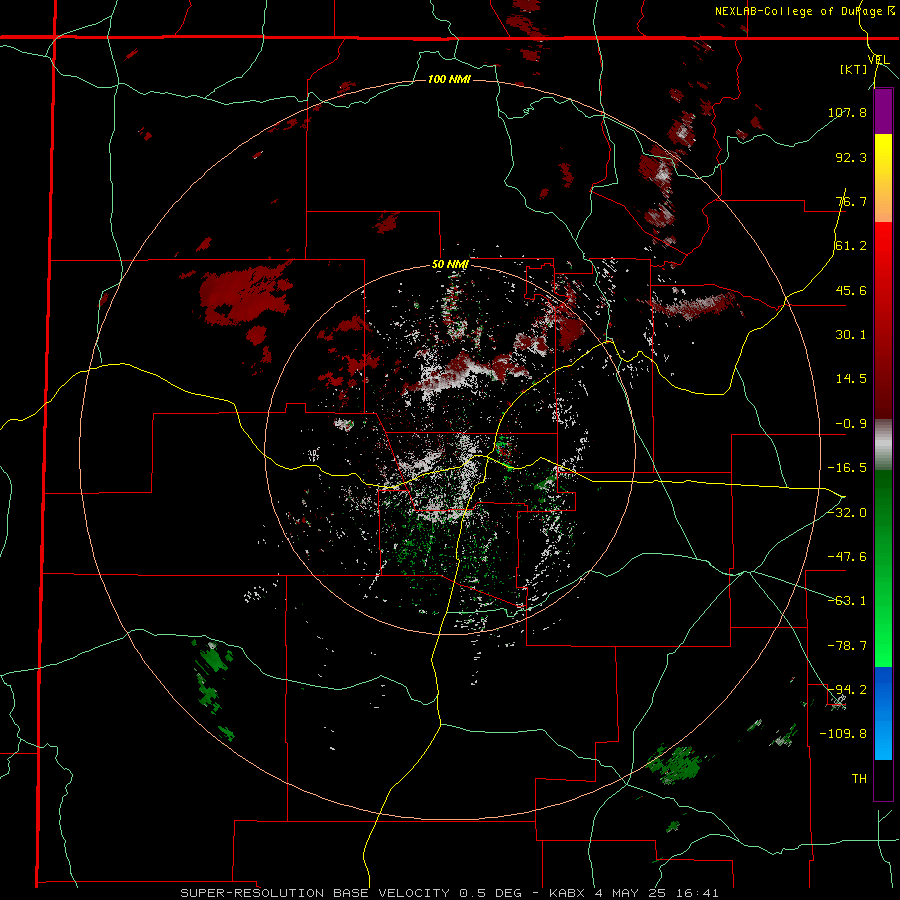Click the -78.7 legend value
This screenshot has height=900, width=900.
[x=847, y=646]
